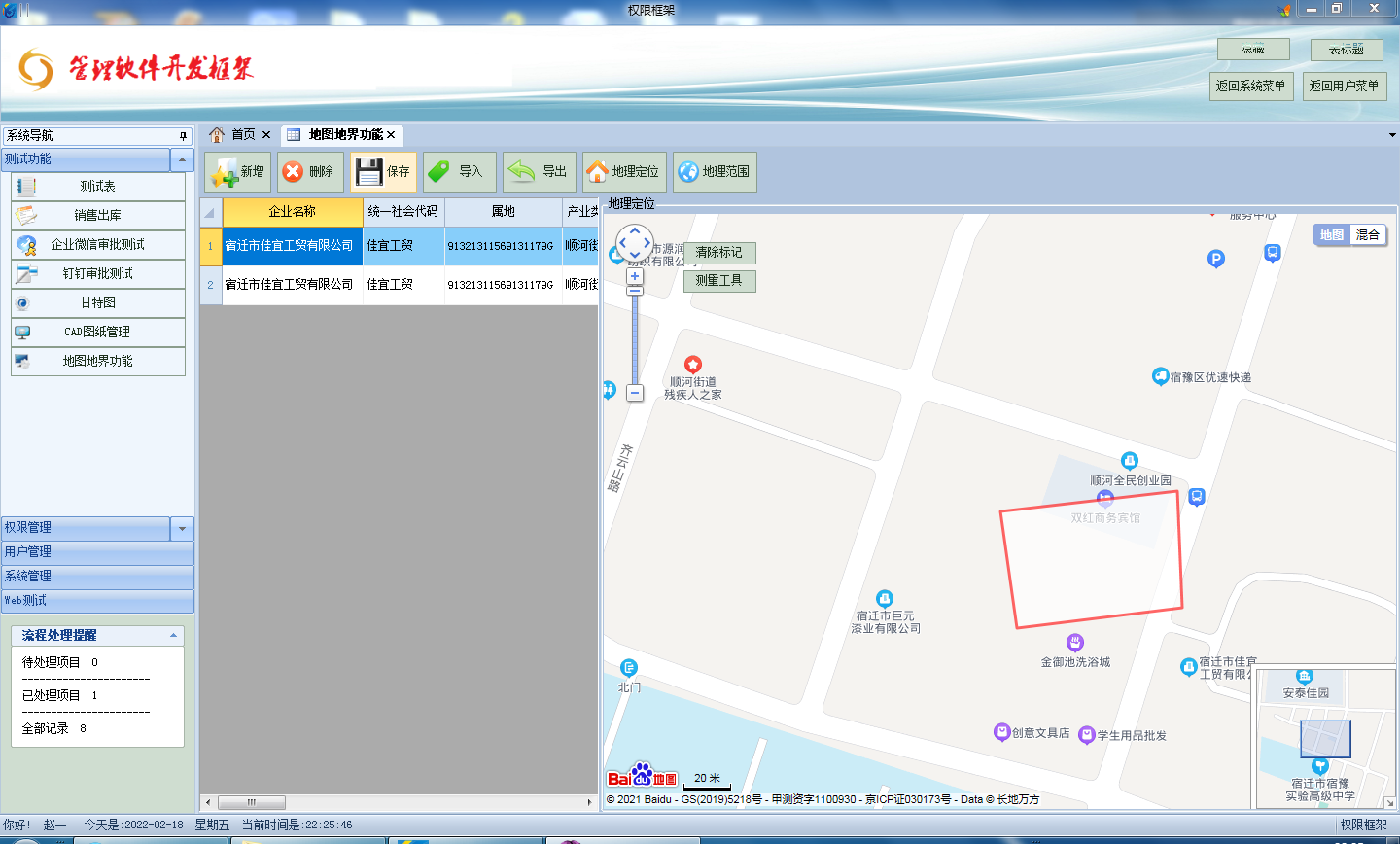Expand the 系统管理 navigation group
Image resolution: width=1400 pixels, height=844 pixels.
click(97, 577)
